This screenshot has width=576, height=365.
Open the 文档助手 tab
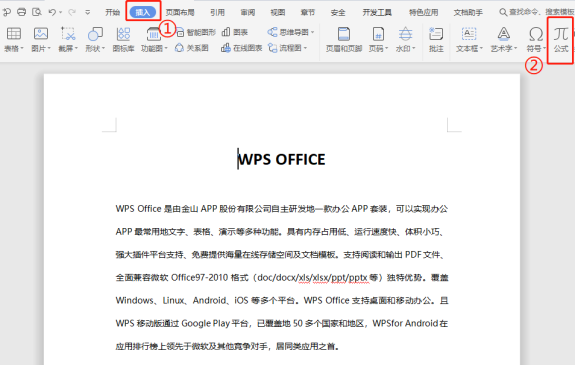click(x=468, y=12)
